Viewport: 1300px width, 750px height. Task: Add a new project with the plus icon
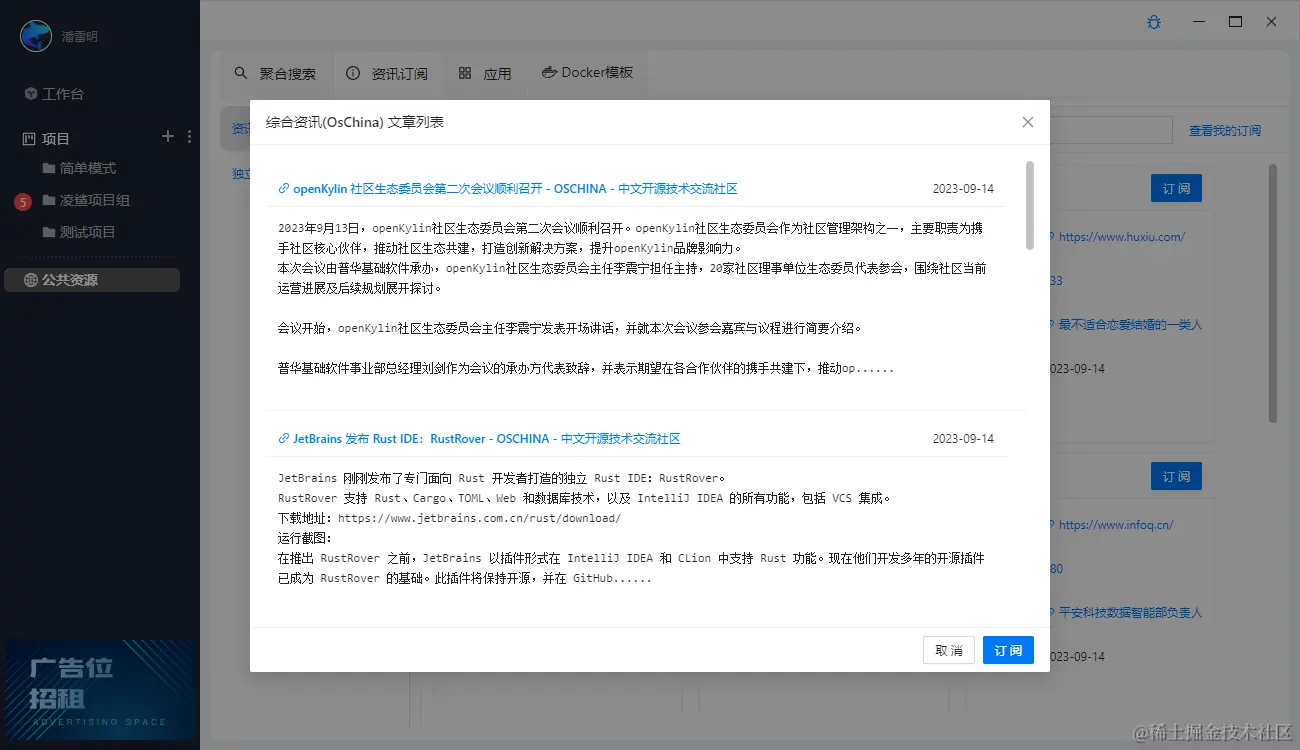pyautogui.click(x=168, y=137)
